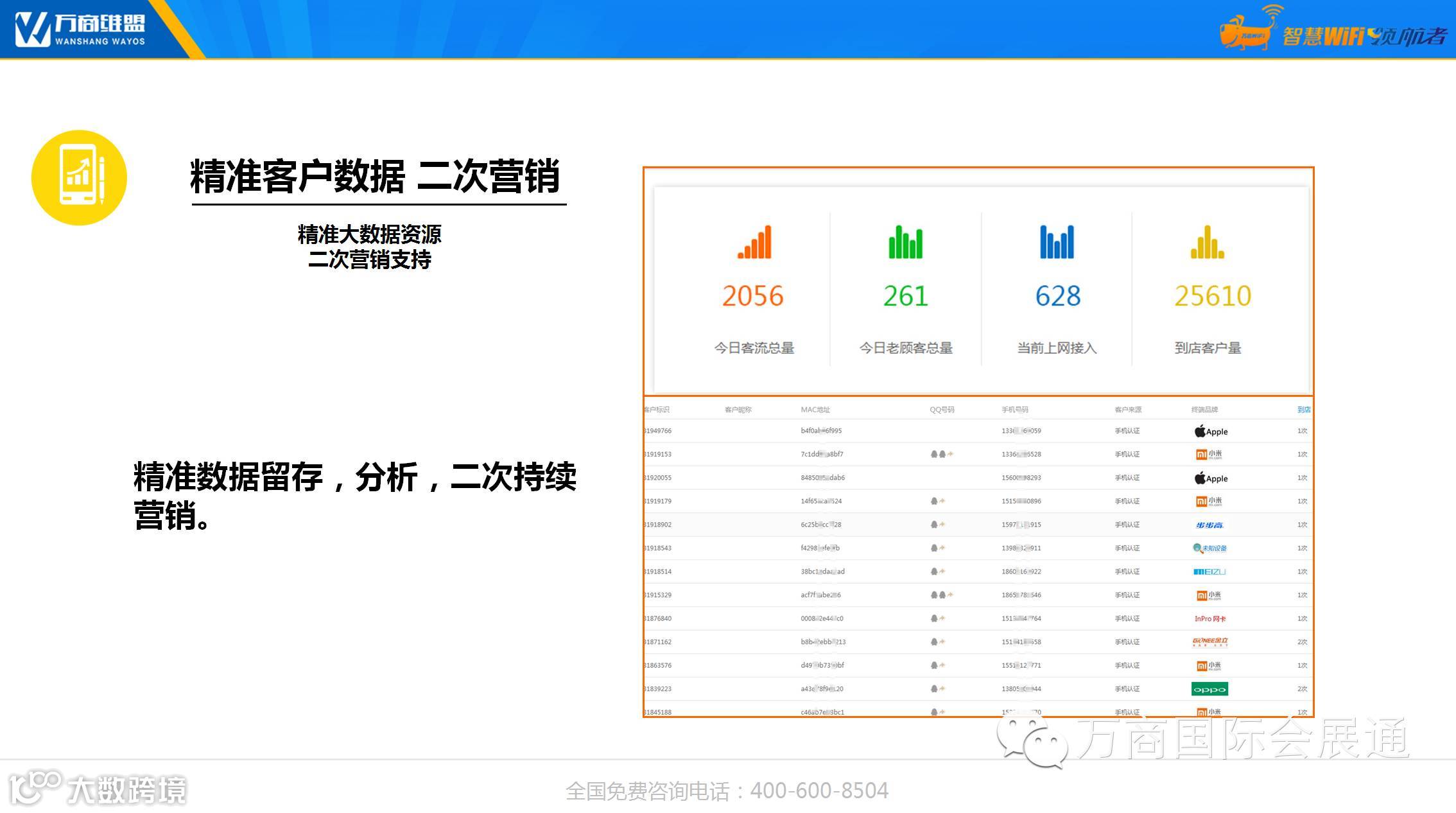Click the Apple brand icon in first row
Viewport: 1456px width, 813px height.
point(1210,432)
